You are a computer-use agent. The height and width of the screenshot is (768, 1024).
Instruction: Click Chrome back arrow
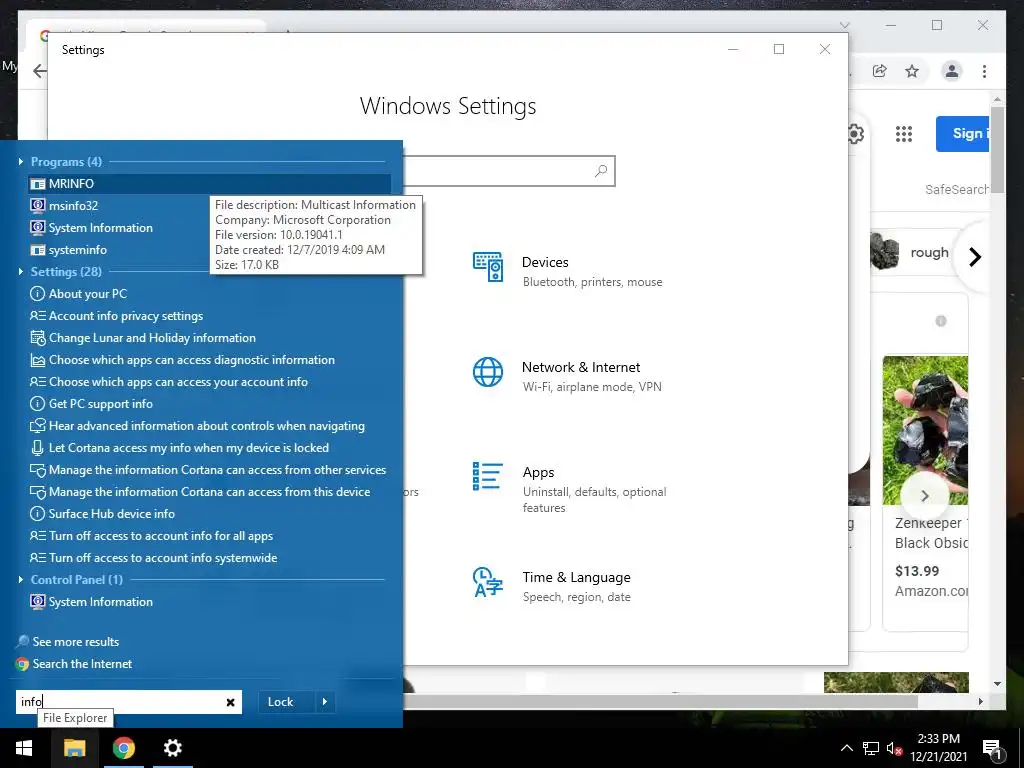[40, 71]
